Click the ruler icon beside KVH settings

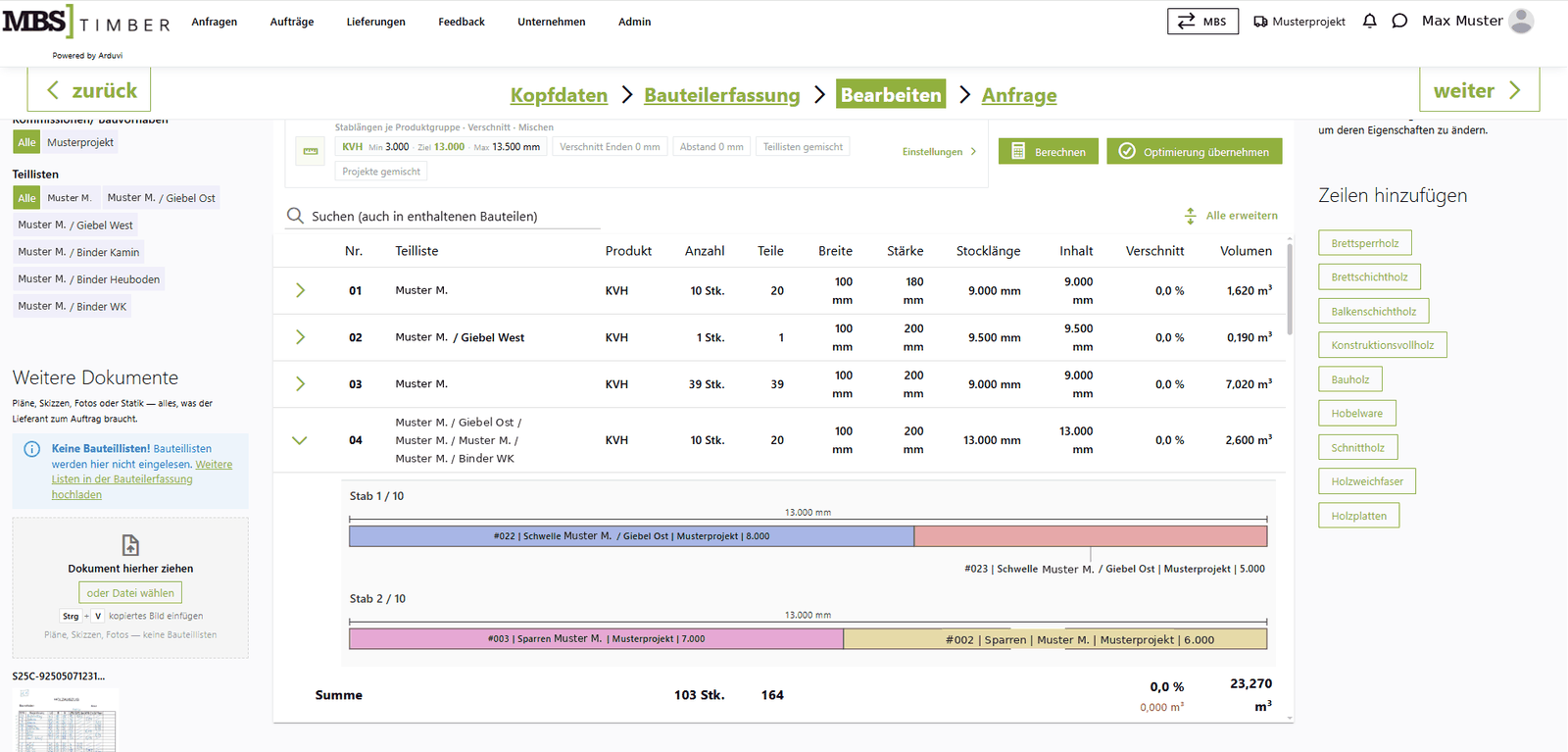(x=311, y=151)
